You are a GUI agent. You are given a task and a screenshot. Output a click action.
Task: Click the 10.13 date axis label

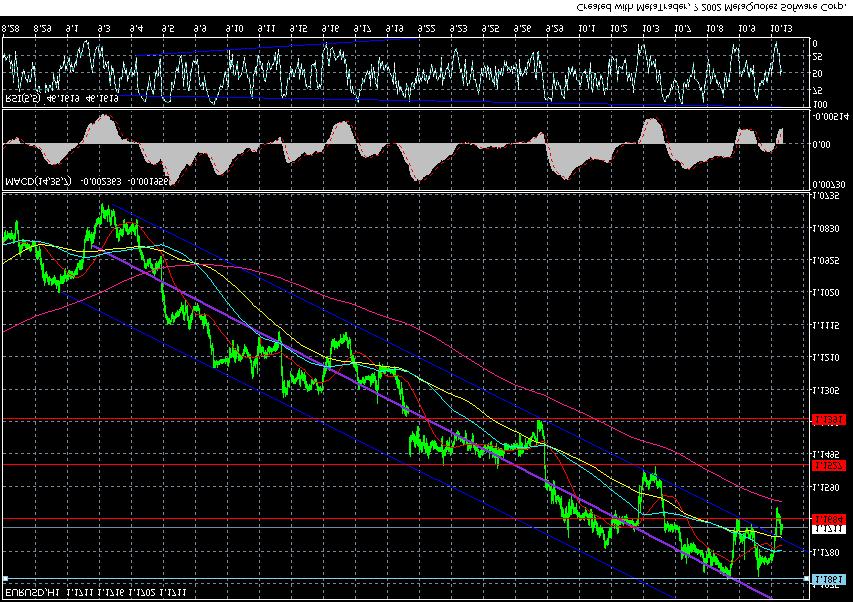(782, 28)
